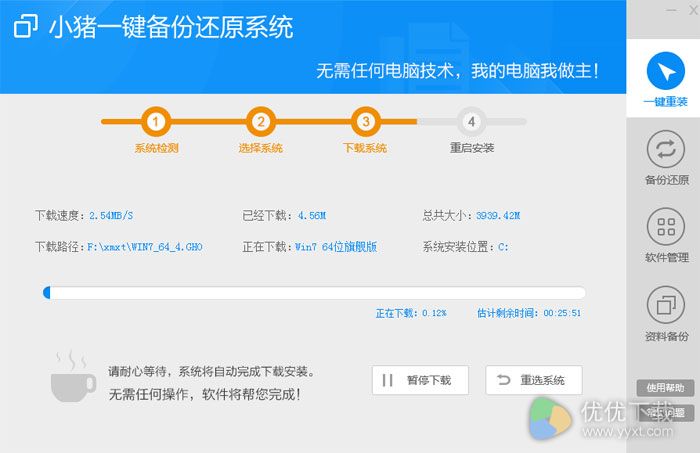
Task: Click downloaded amount 4.56M
Action: click(312, 216)
